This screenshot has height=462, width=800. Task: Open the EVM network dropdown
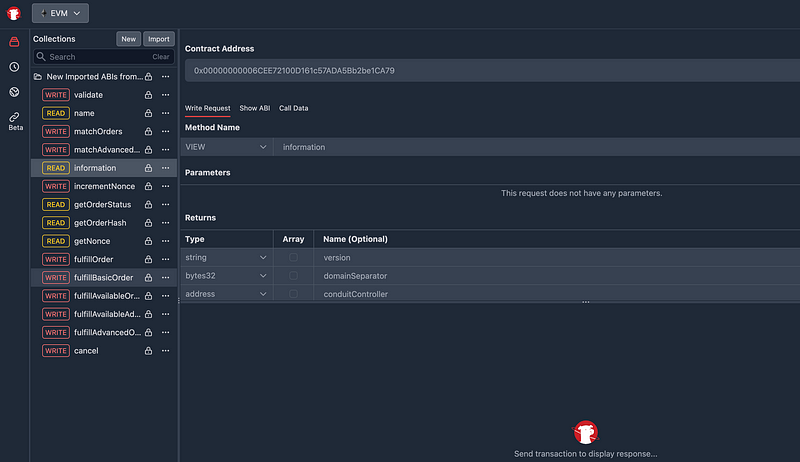[61, 13]
